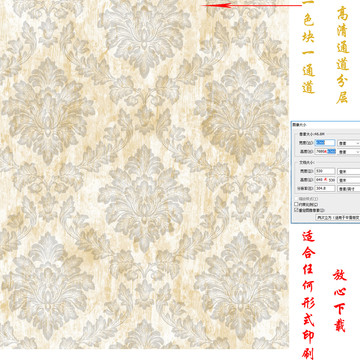Click the pixel width input field
Image resolution: width=360 pixels, height=360 pixels.
pos(325,143)
